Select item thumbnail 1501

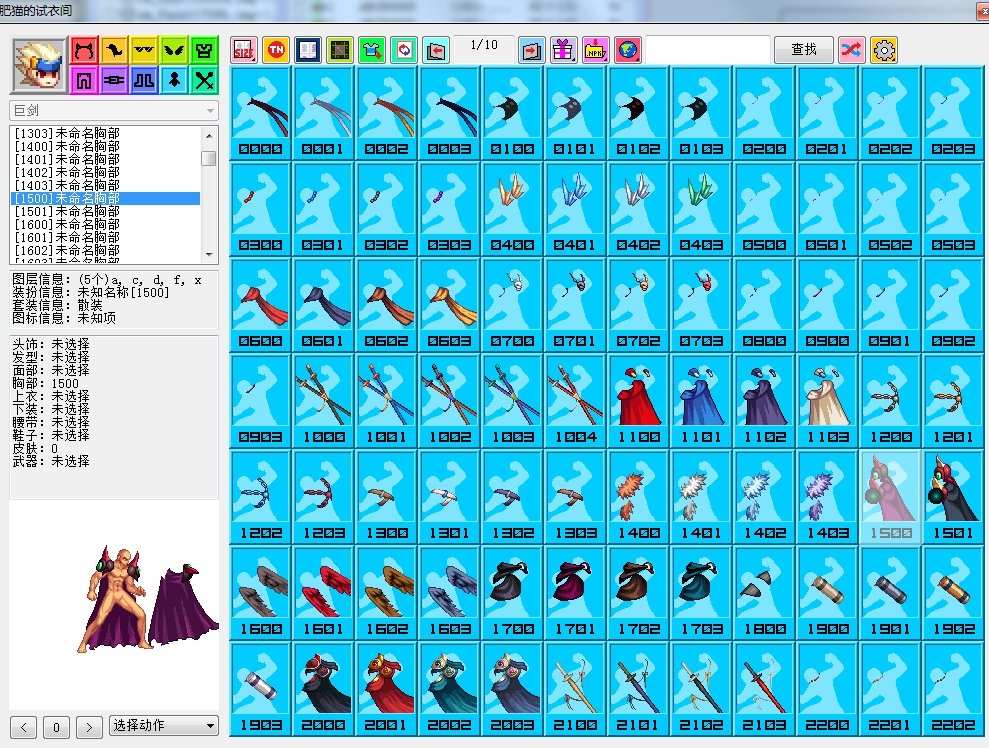953,497
